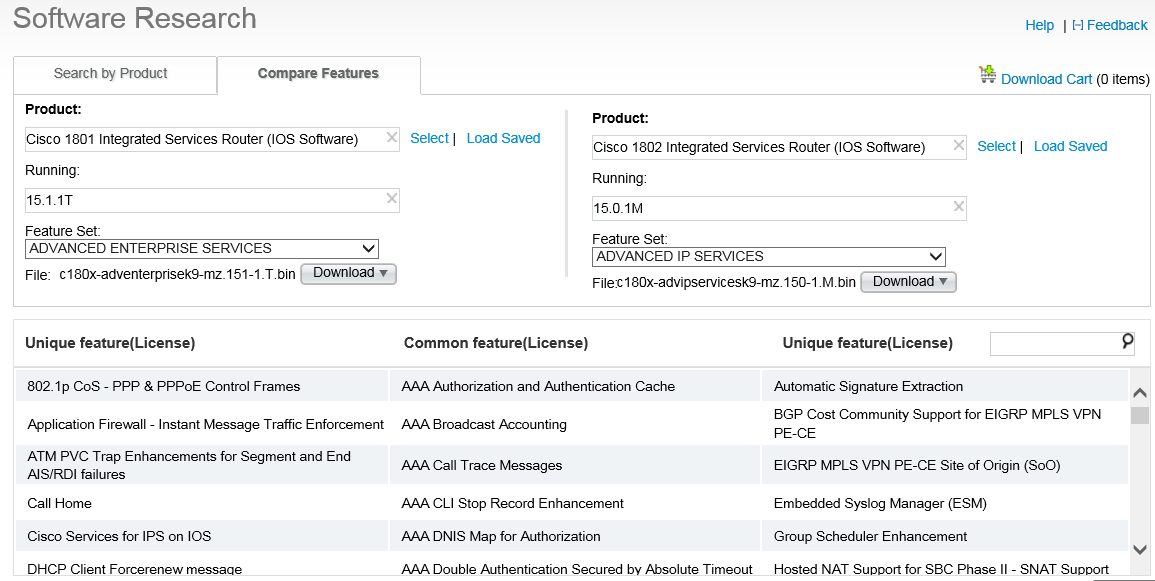Click the Software Research page heading
Image resolution: width=1155 pixels, height=581 pixels.
tap(135, 18)
